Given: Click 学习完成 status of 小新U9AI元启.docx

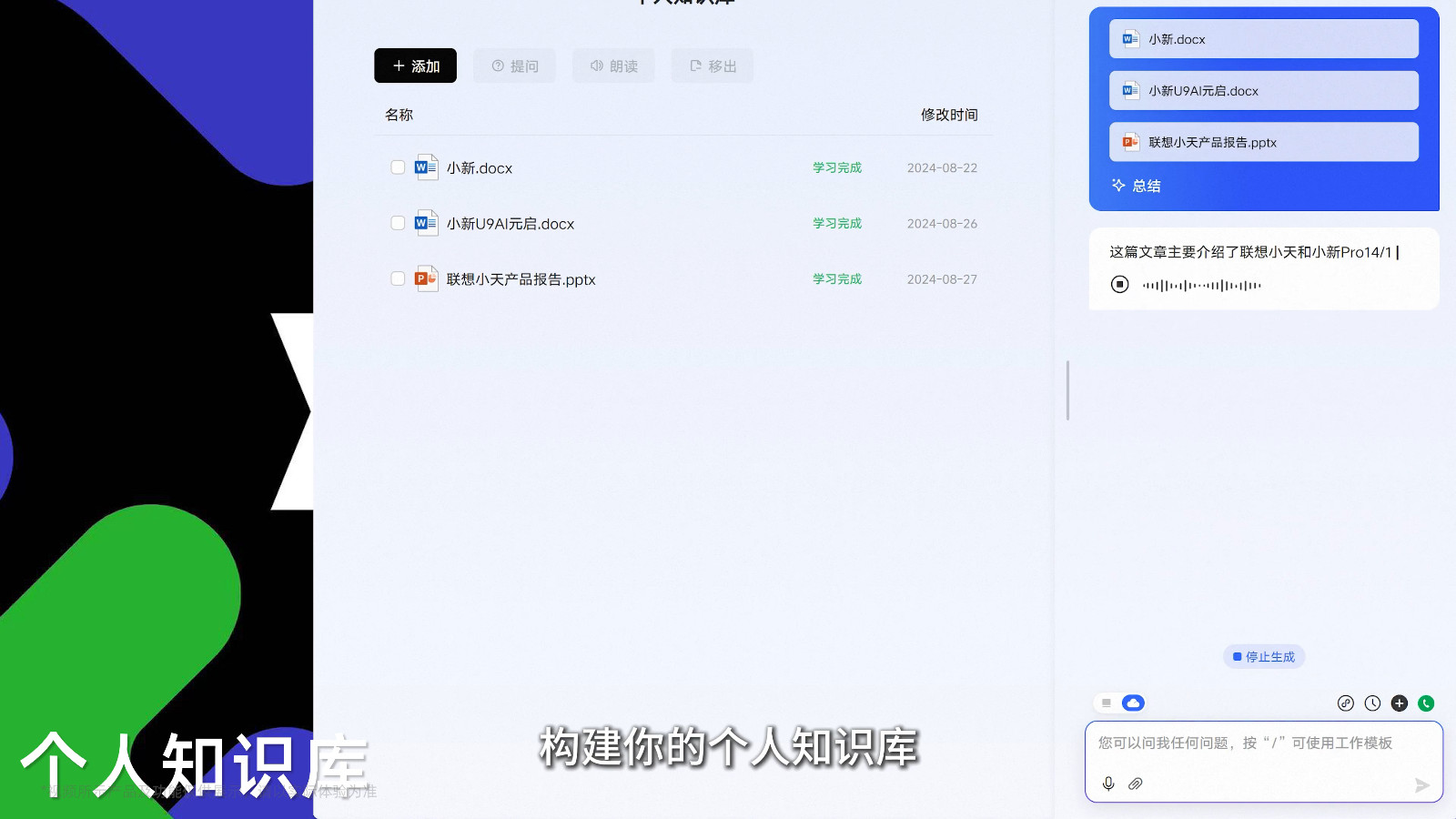Looking at the screenshot, I should coord(837,223).
